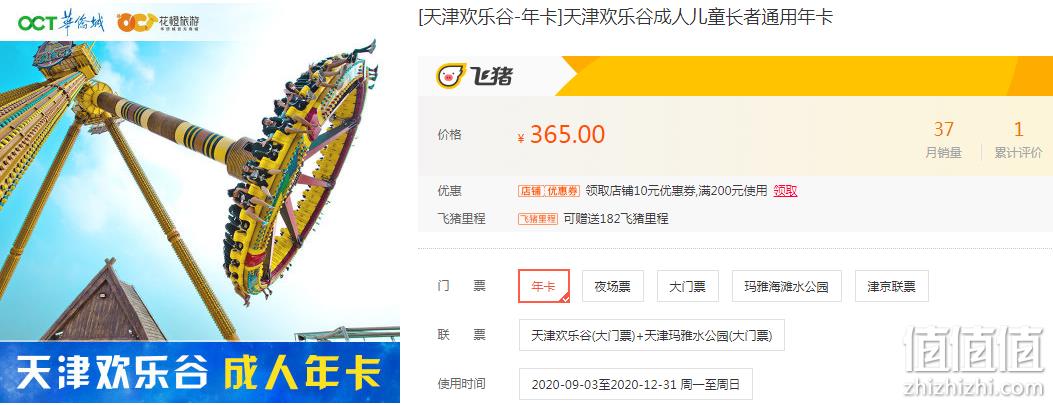Select 天津欢乐谷+天津玛雅水公园 combo ticket
Screen dimensions: 1053x405
pos(651,335)
